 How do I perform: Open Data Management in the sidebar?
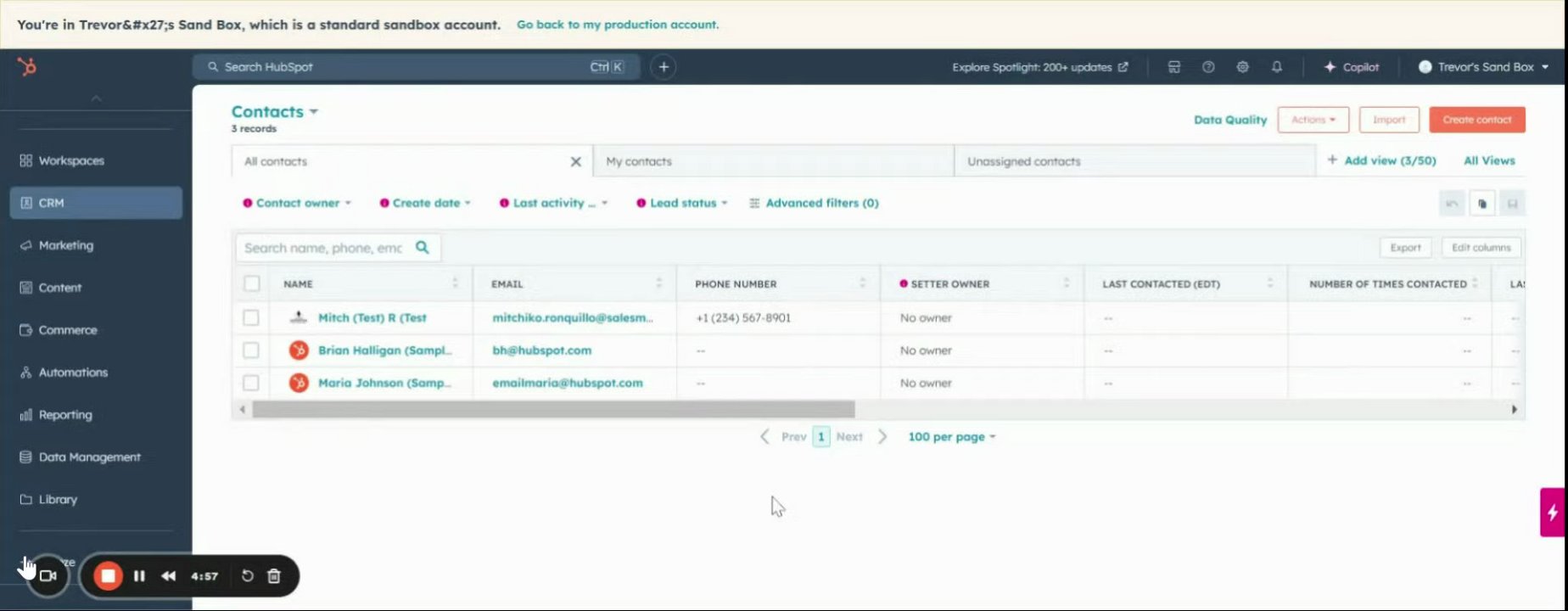point(96,457)
